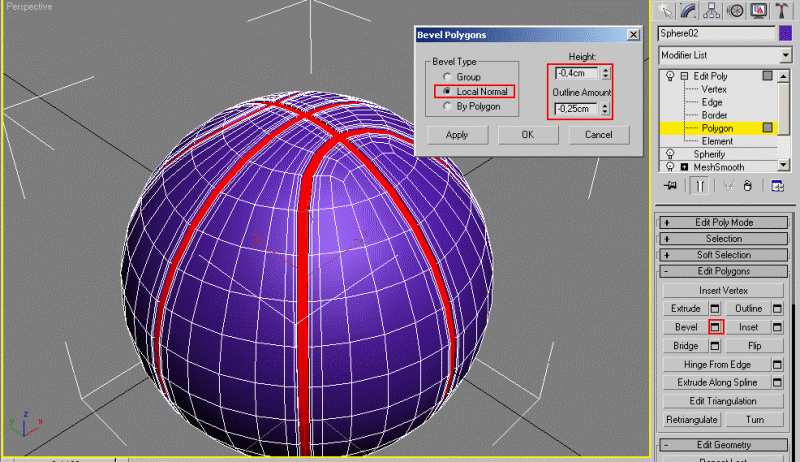Click modifier stack scrollbar up arrow
This screenshot has height=462, width=800.
[784, 76]
